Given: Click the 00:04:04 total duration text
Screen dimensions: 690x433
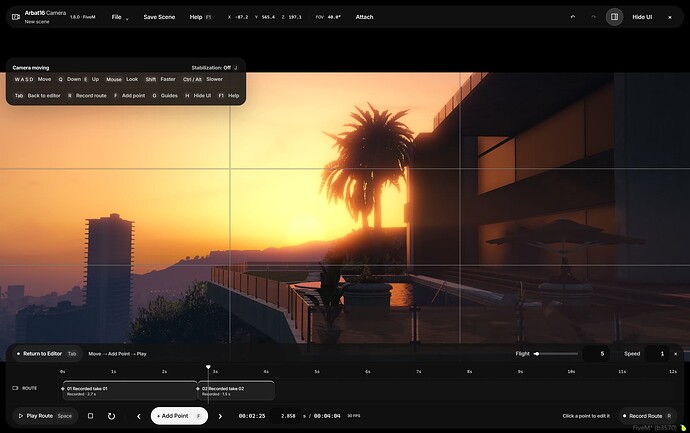Looking at the screenshot, I should tap(327, 416).
